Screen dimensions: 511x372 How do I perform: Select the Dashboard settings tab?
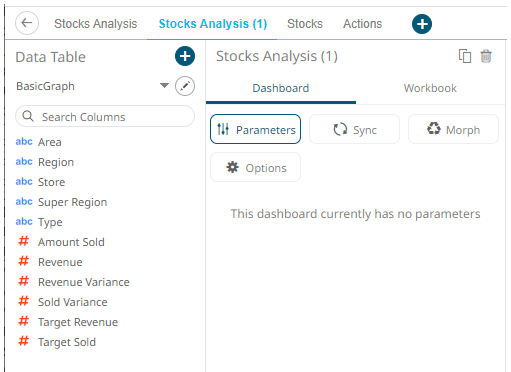coord(281,88)
